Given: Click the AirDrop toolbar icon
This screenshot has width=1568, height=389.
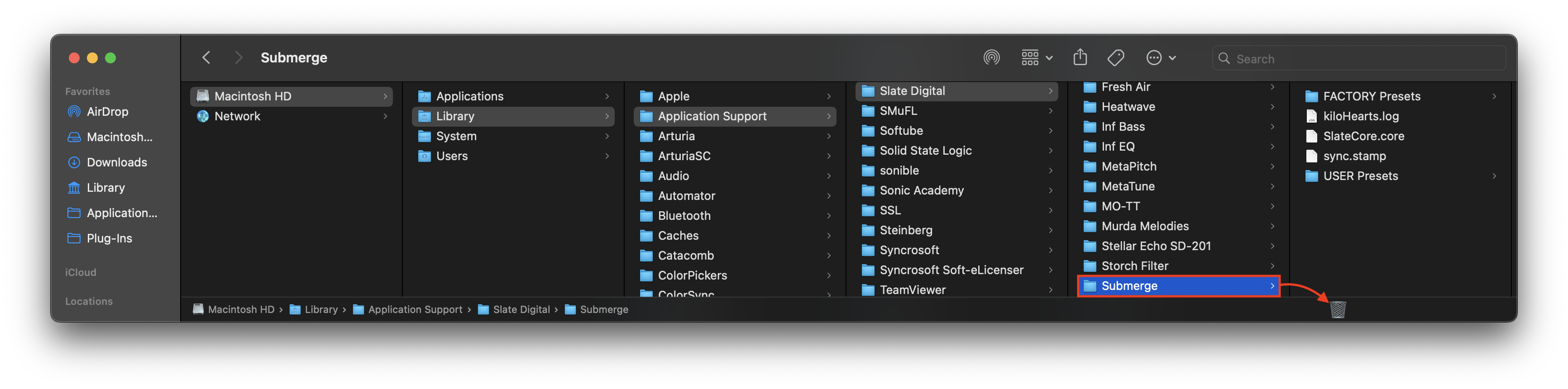Looking at the screenshot, I should point(991,58).
